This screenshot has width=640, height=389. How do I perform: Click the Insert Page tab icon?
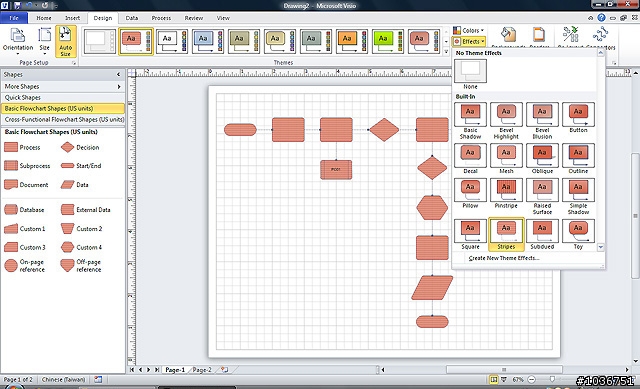[224, 370]
